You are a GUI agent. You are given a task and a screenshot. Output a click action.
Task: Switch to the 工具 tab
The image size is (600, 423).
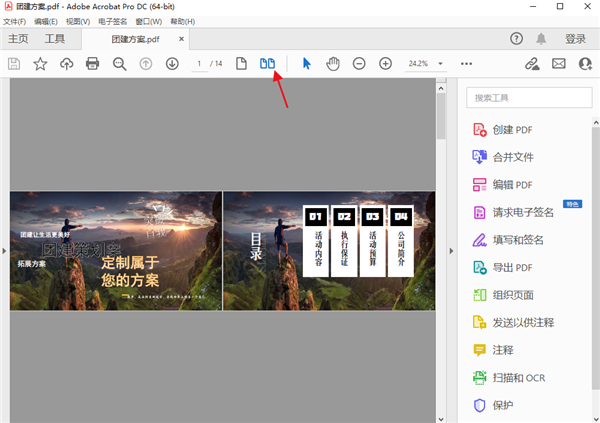(55, 39)
